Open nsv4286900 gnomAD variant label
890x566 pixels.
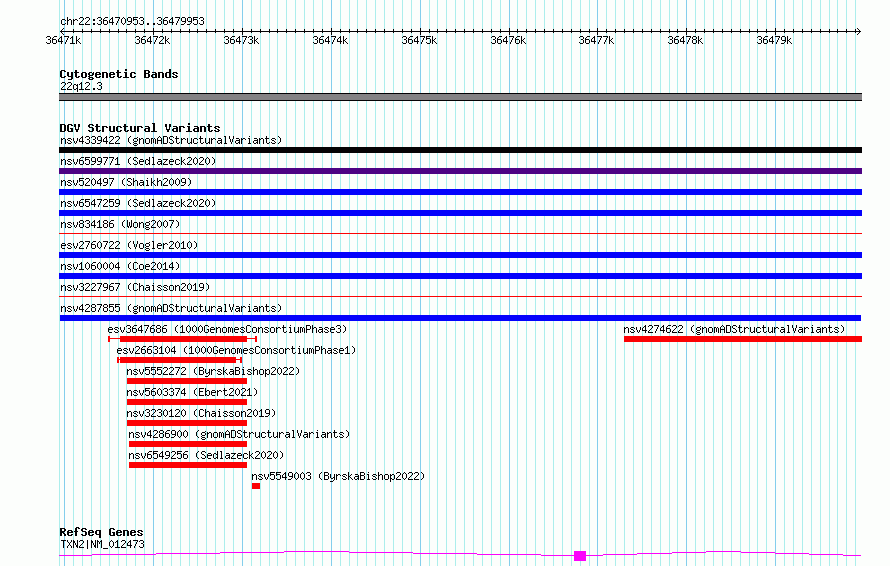239,434
